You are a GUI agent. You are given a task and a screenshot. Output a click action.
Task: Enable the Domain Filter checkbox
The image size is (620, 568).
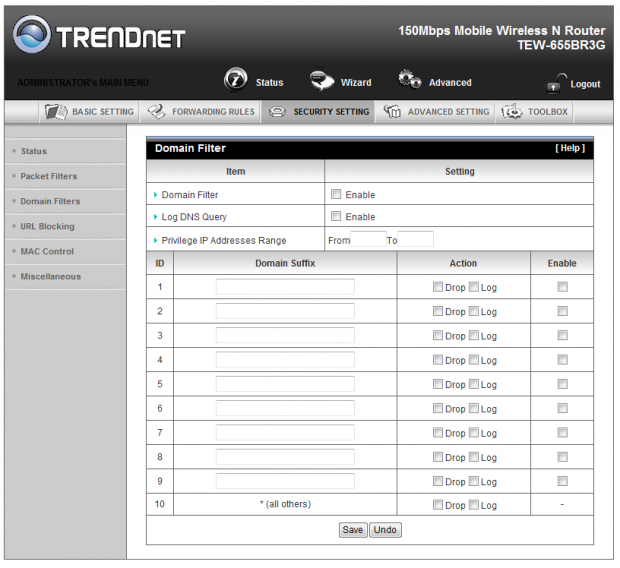tap(336, 194)
